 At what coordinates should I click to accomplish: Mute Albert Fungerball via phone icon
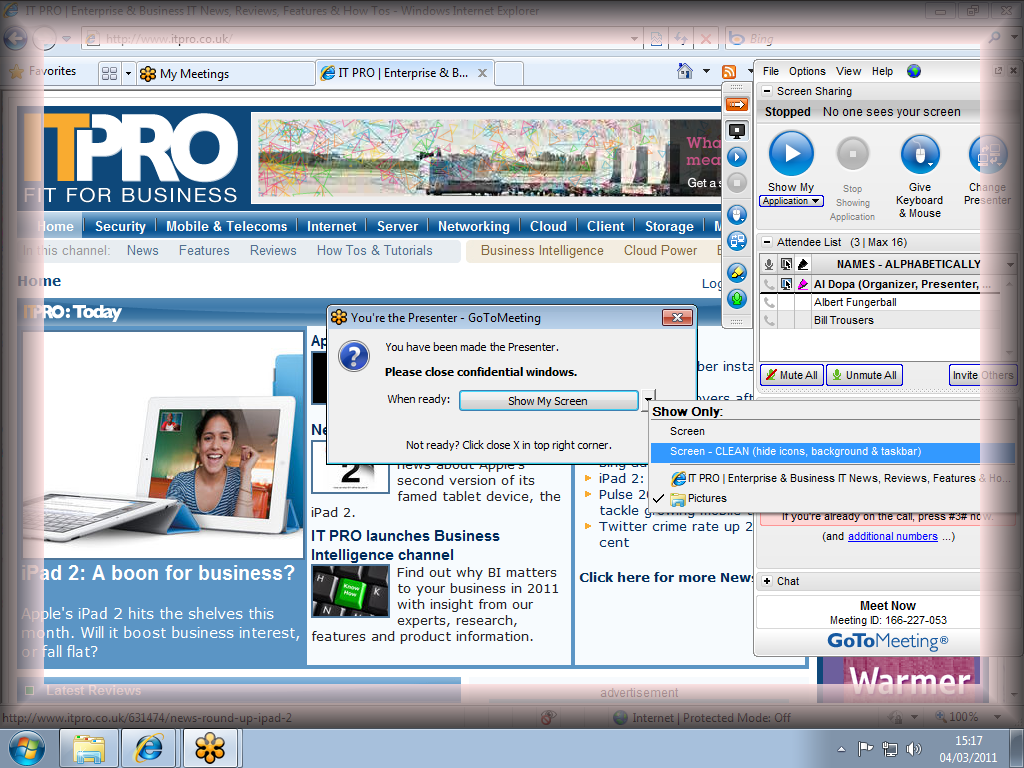[769, 302]
